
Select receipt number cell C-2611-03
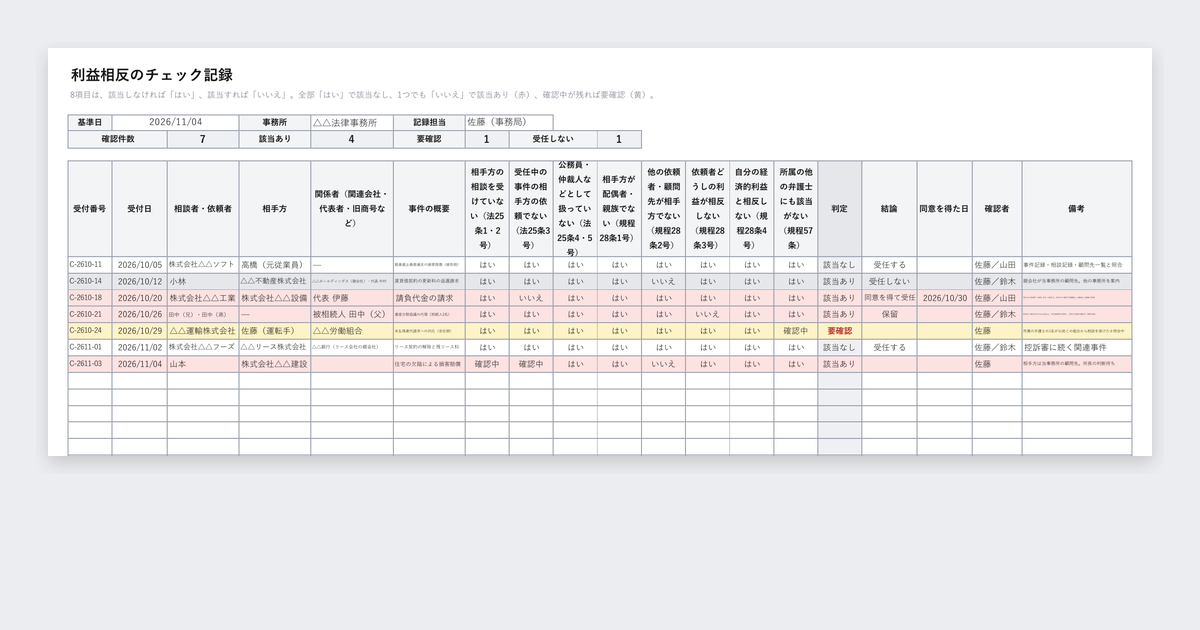click(90, 364)
